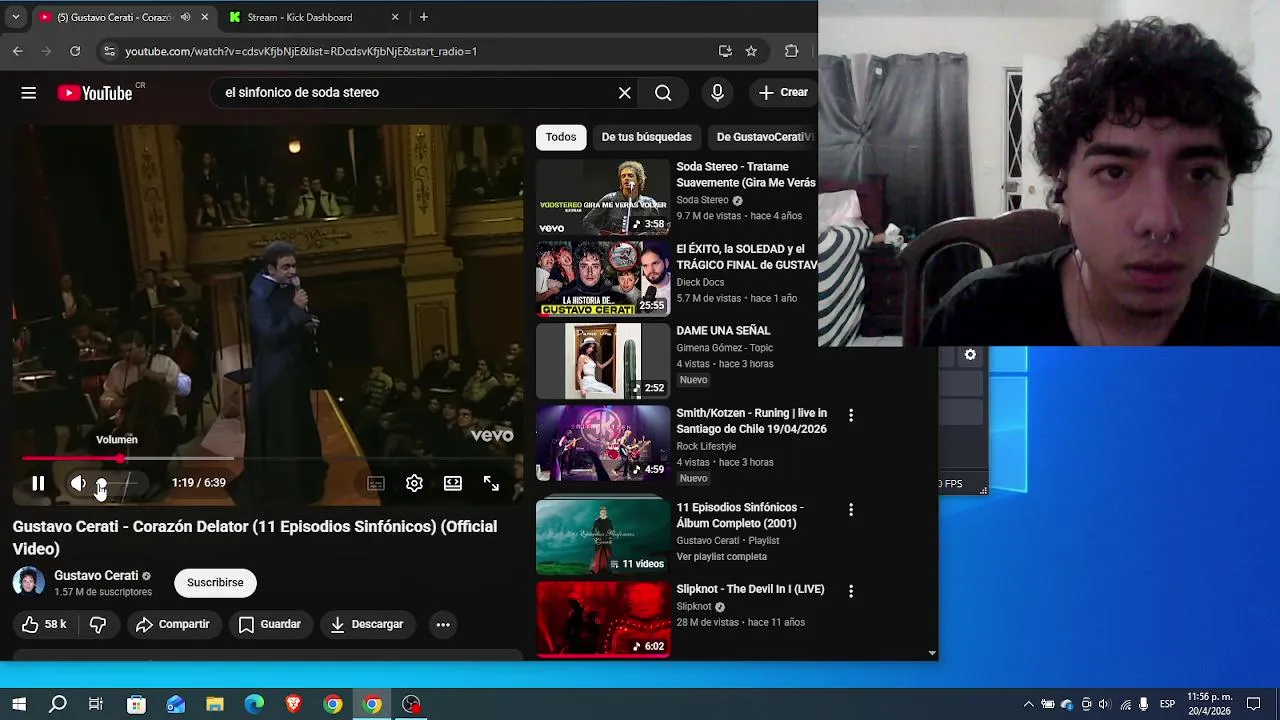Open File Explorer from the taskbar
Viewport: 1280px width, 720px height.
click(215, 705)
